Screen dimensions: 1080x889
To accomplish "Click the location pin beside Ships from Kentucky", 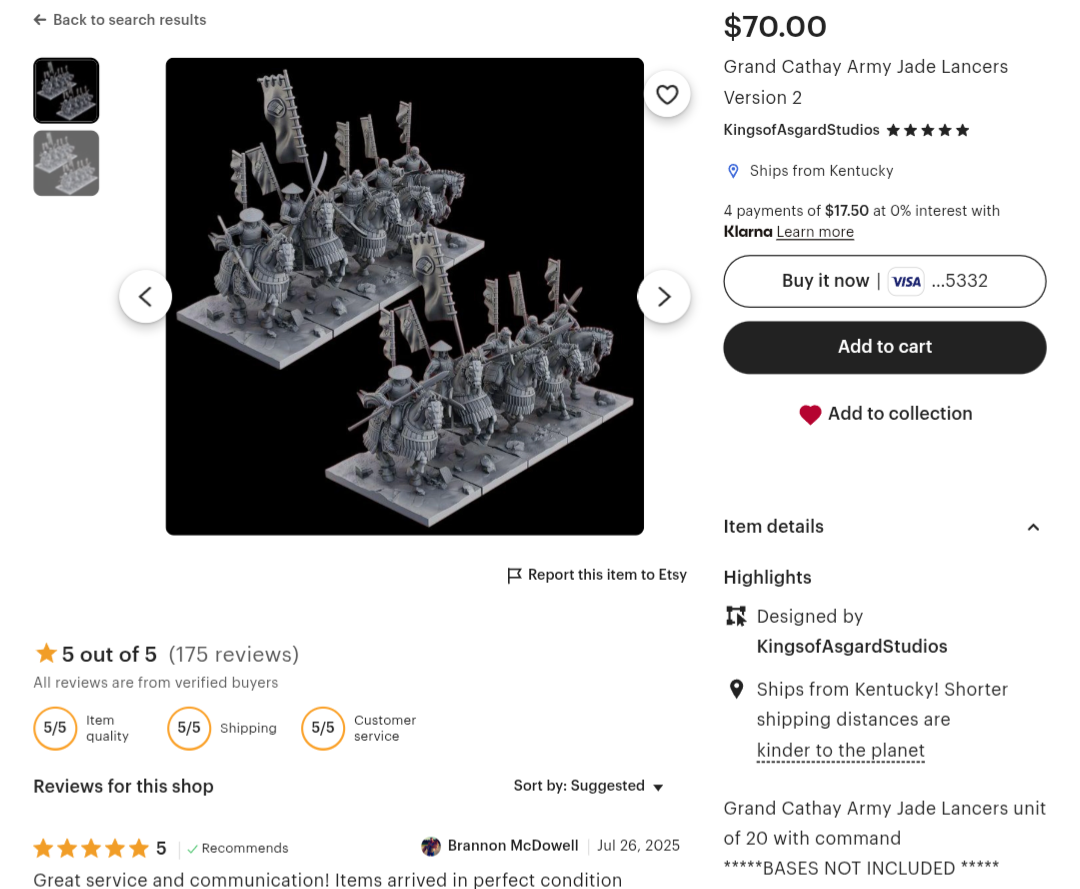I will (733, 171).
